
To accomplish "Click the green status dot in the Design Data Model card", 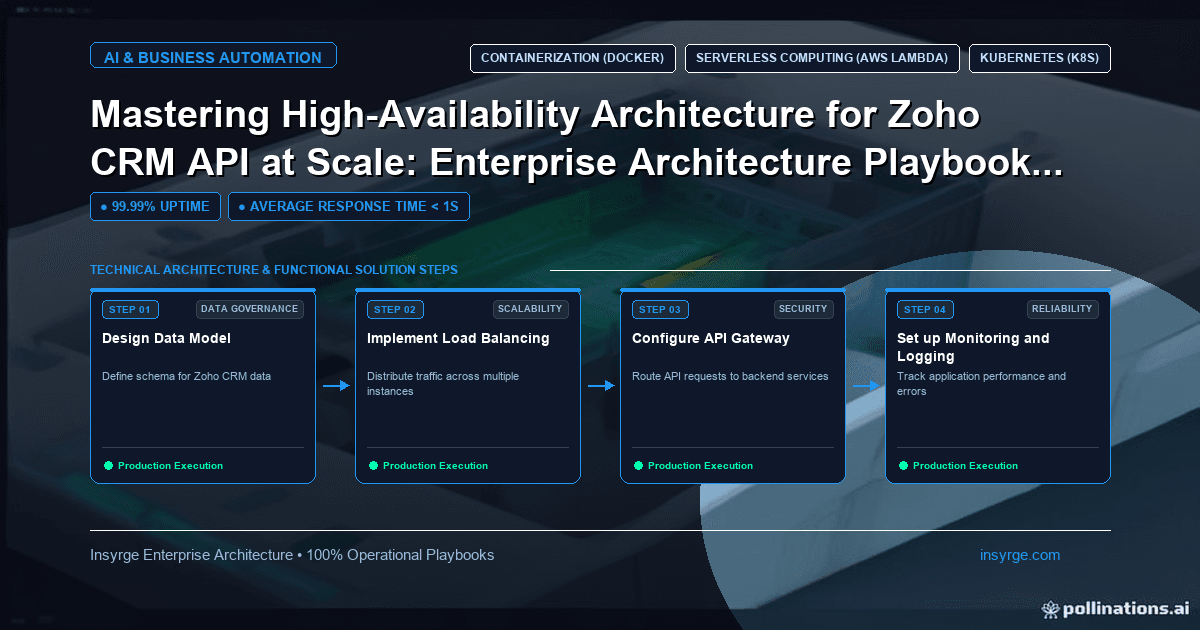I will tap(108, 465).
